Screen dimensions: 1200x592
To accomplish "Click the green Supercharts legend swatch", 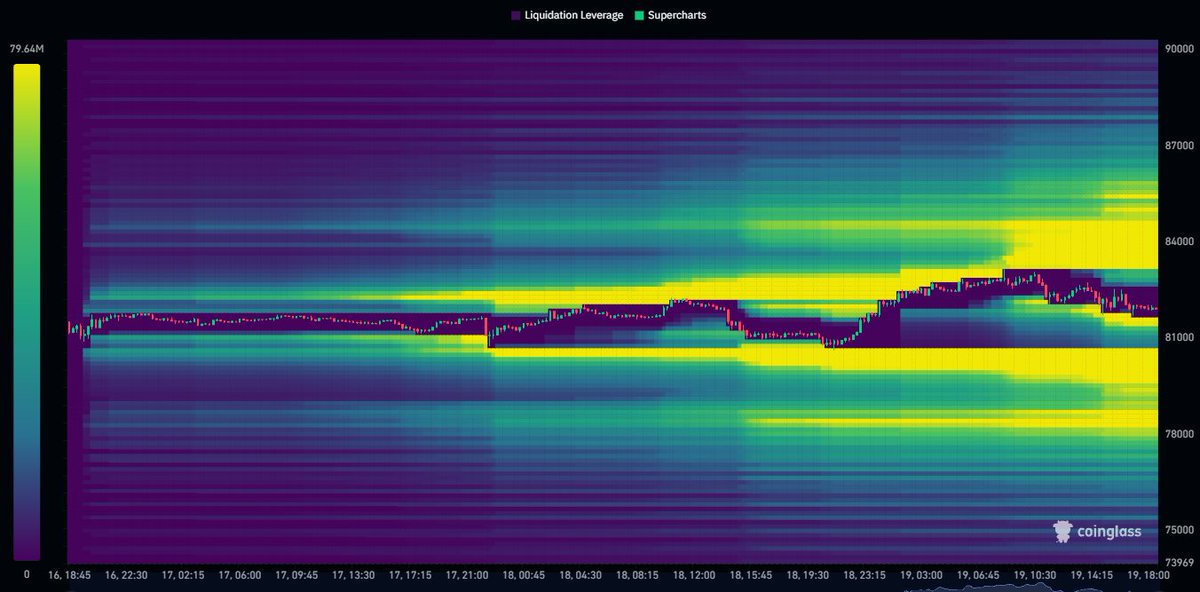I will (639, 15).
